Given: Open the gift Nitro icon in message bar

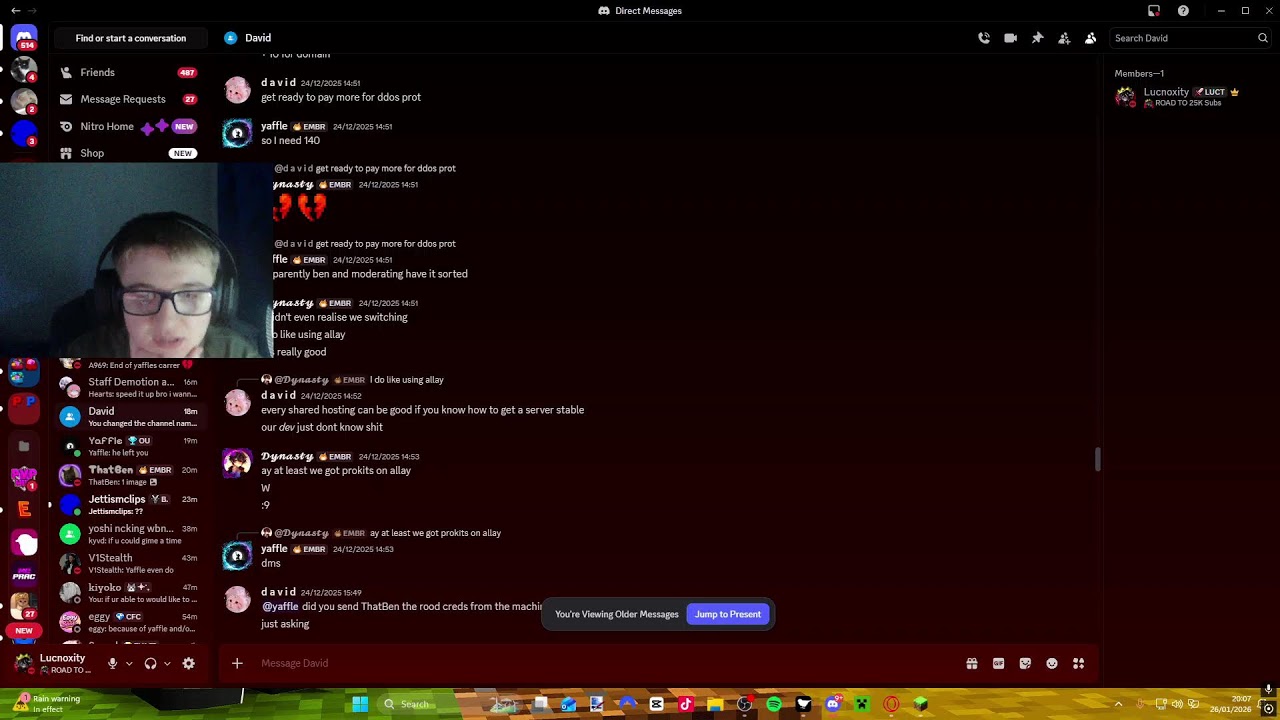Looking at the screenshot, I should (971, 663).
